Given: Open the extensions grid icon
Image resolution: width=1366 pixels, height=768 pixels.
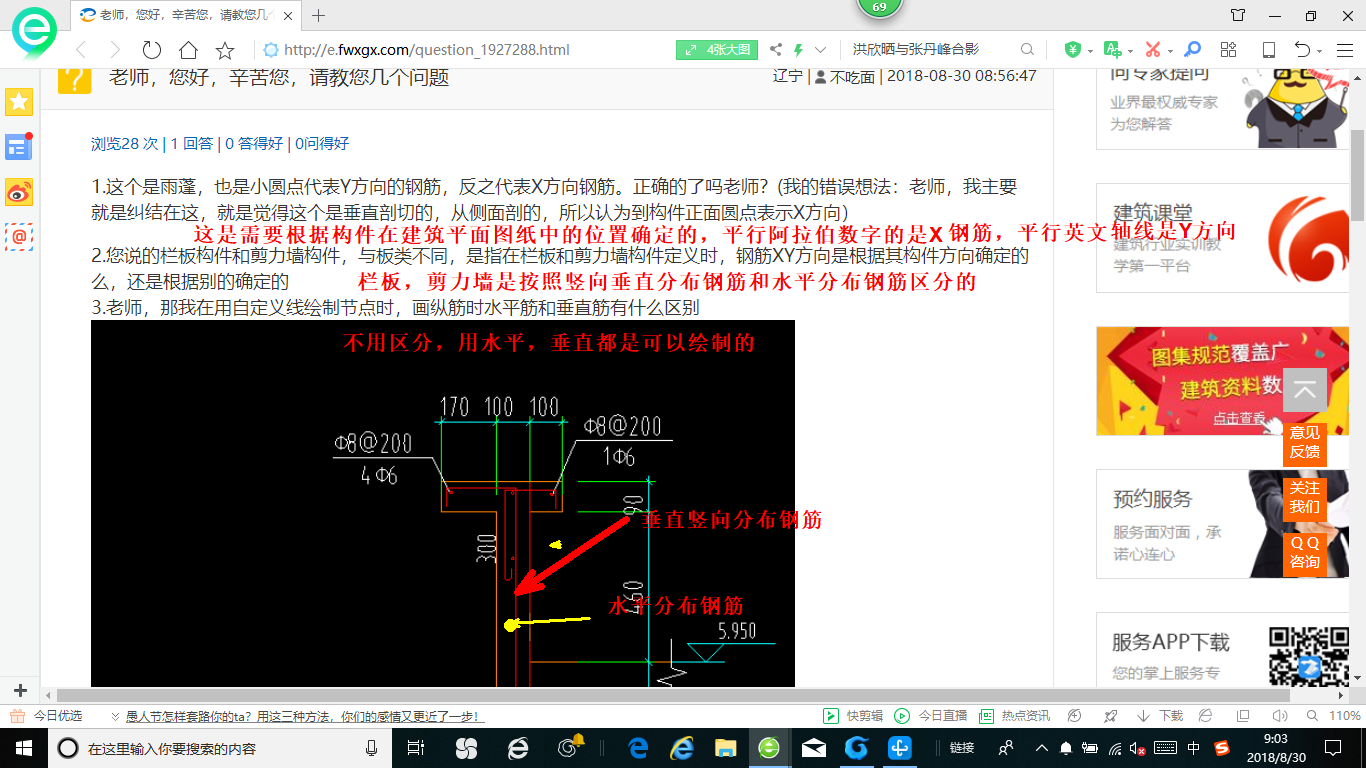Looking at the screenshot, I should coord(1229,49).
